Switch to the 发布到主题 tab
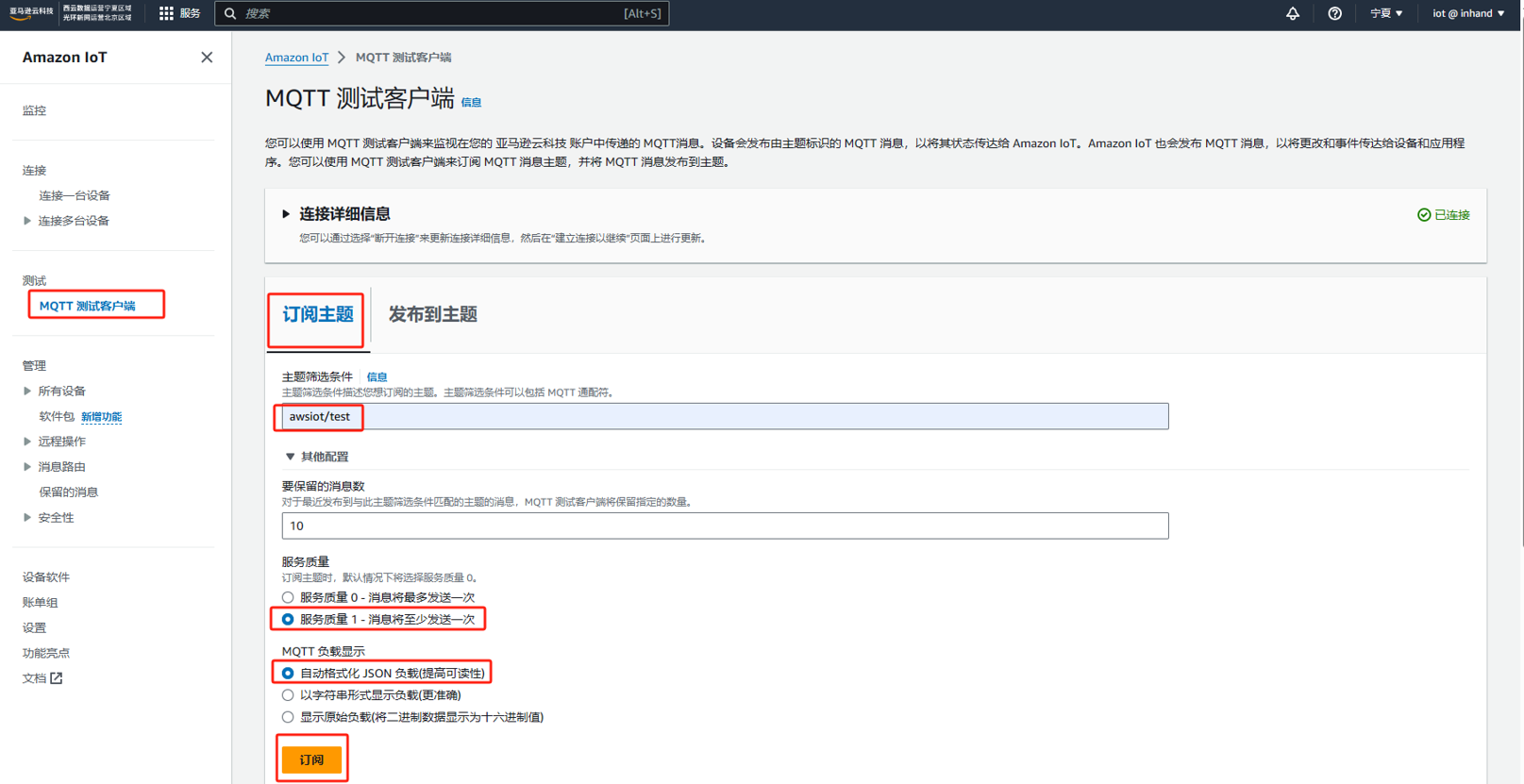Viewport: 1524px width, 784px height. (433, 315)
